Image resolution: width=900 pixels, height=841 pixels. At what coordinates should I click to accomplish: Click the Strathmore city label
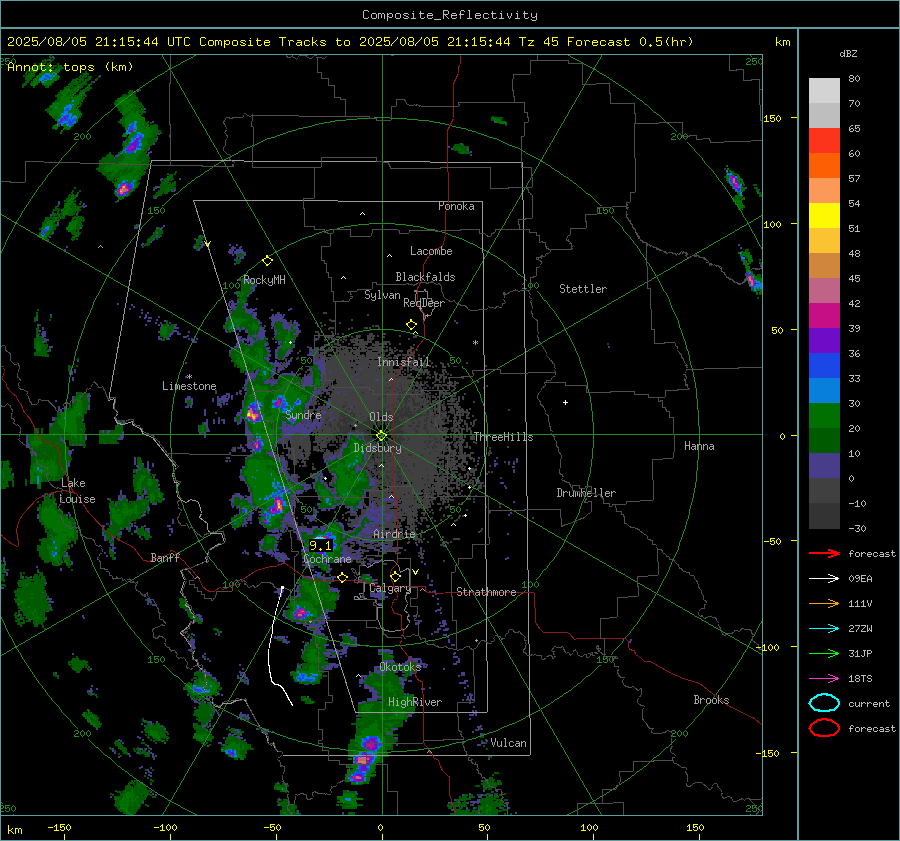pyautogui.click(x=486, y=592)
